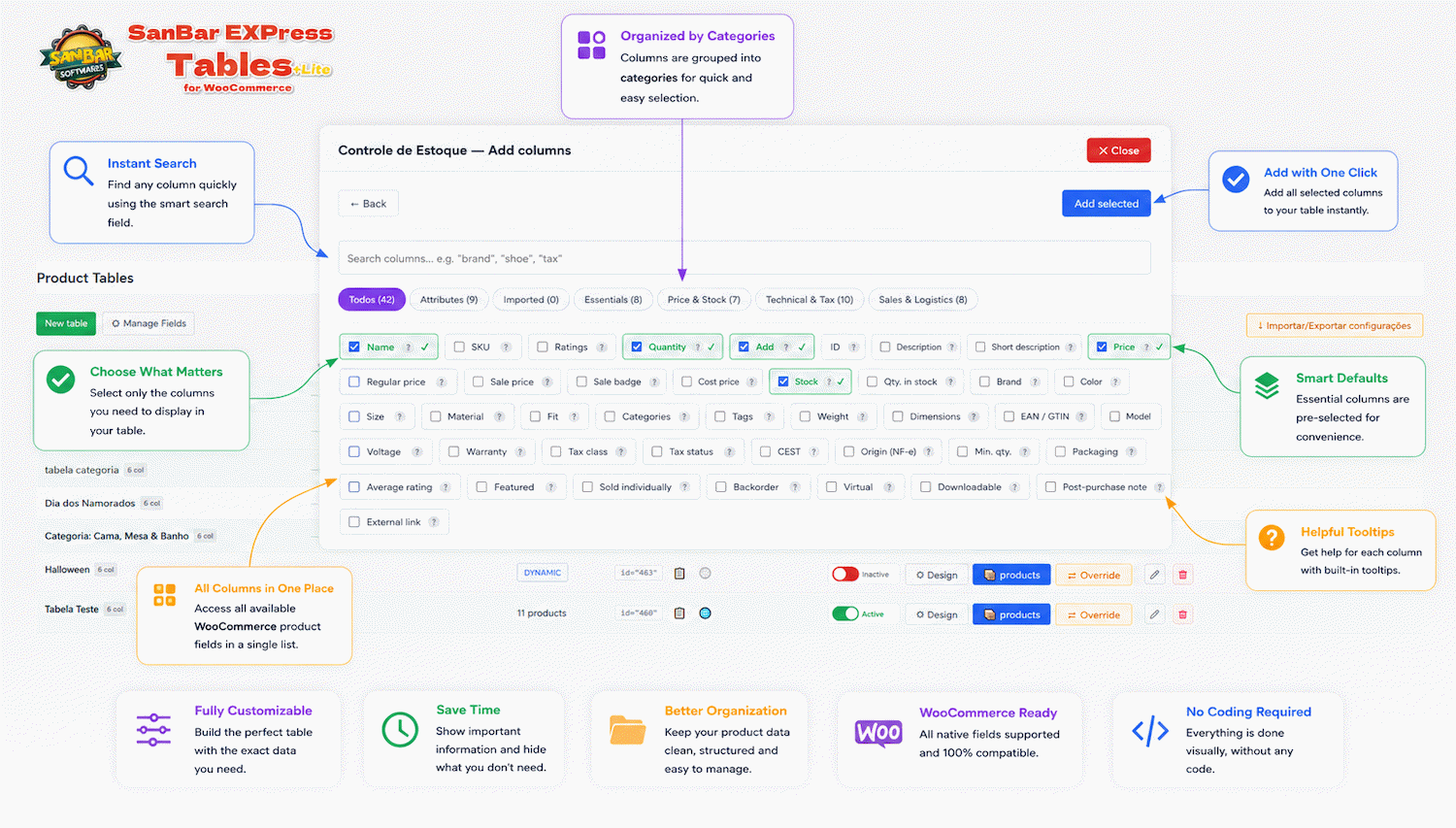Show the Categories column help tooltip icon

click(x=684, y=417)
